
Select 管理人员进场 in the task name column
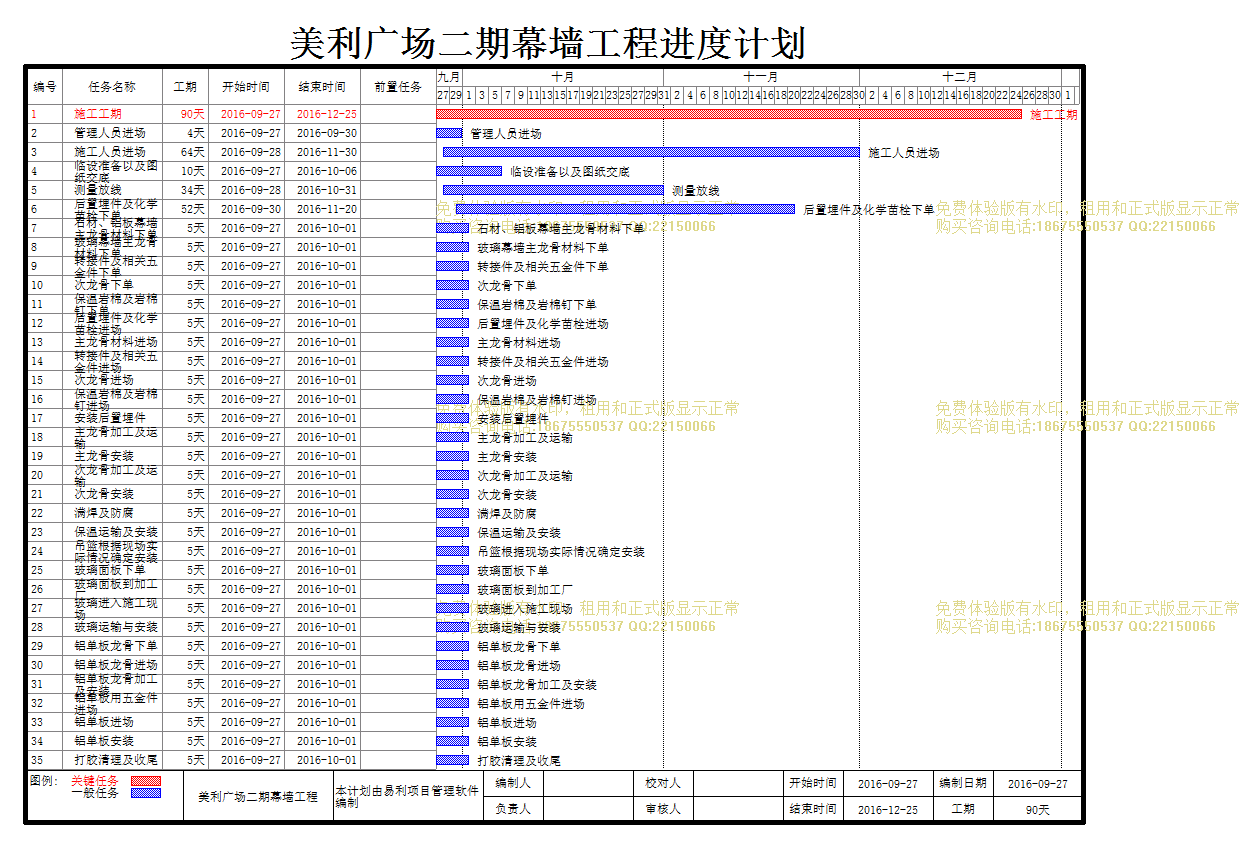point(110,133)
